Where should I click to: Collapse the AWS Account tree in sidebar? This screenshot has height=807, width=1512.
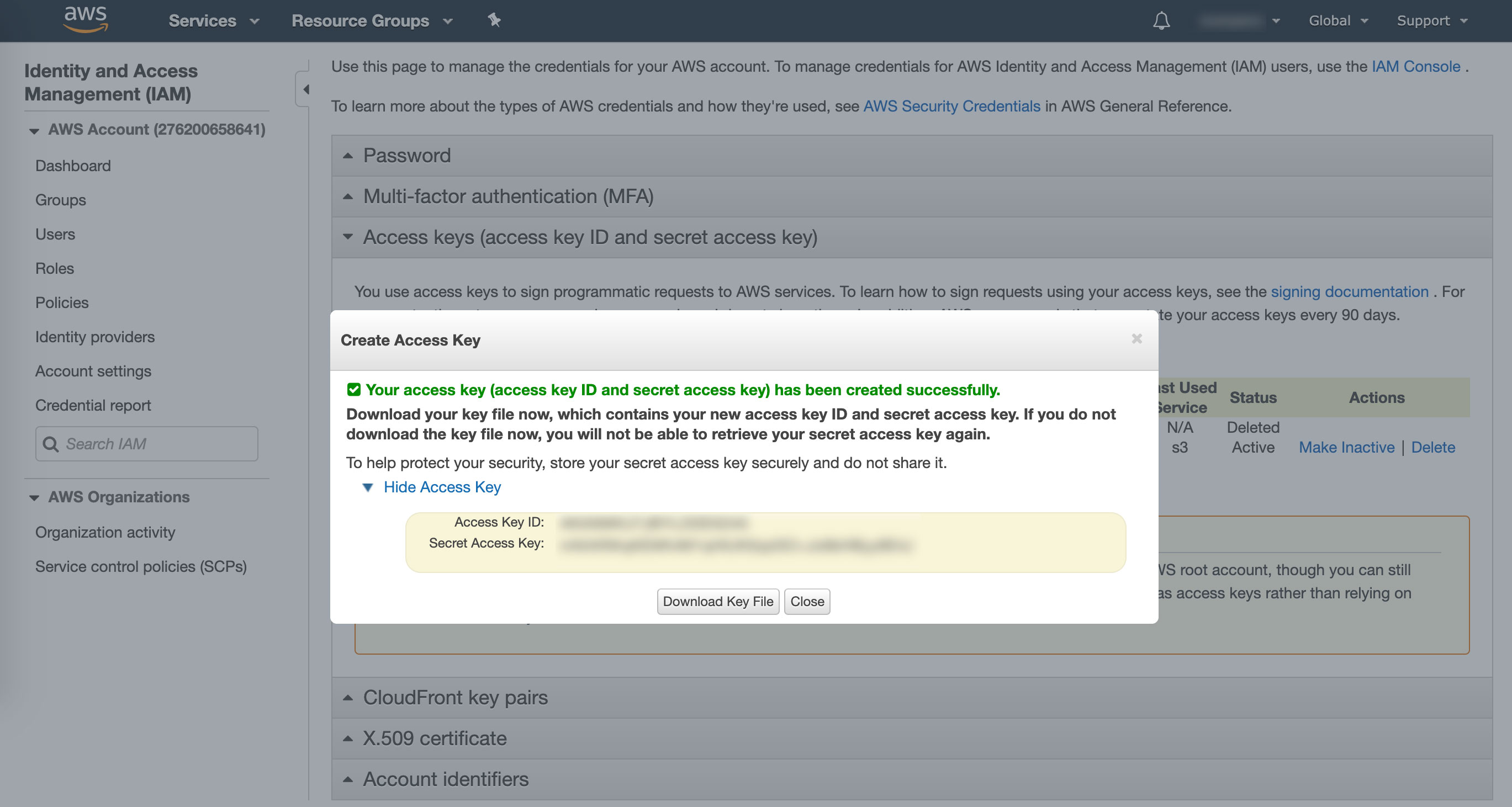(x=34, y=130)
